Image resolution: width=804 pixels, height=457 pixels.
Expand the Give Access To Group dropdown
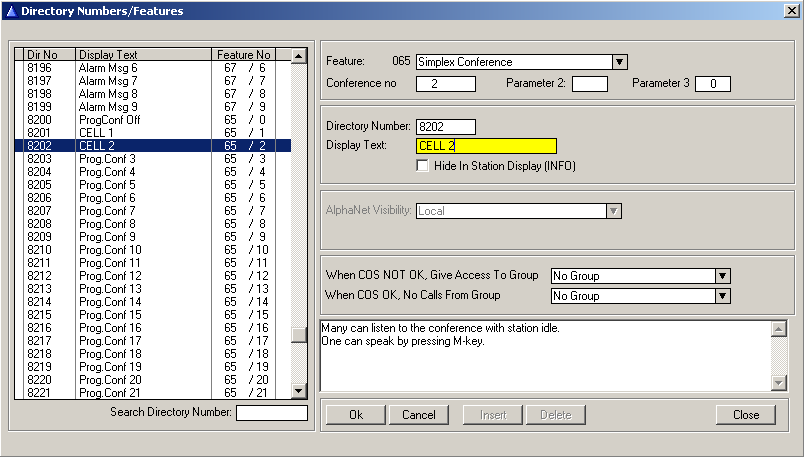pyautogui.click(x=723, y=276)
